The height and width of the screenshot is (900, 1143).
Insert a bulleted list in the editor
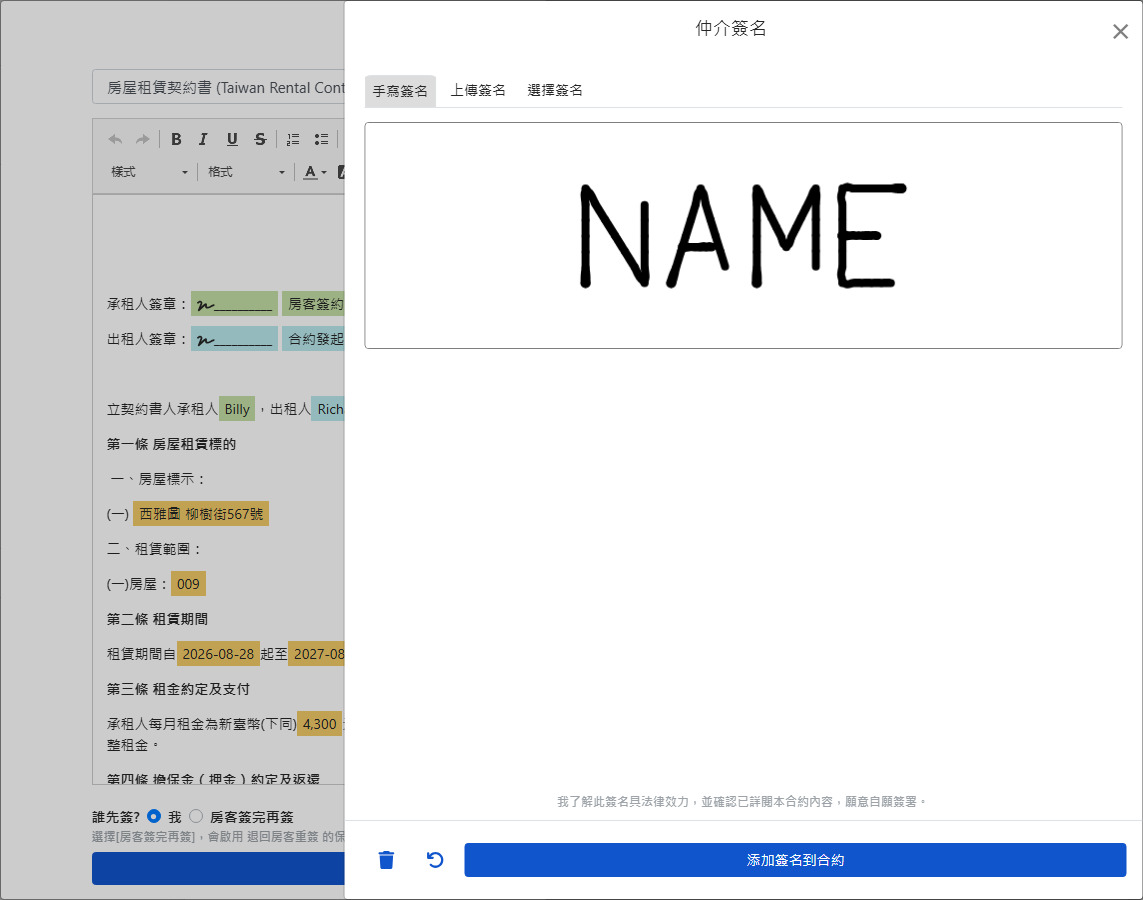[321, 139]
